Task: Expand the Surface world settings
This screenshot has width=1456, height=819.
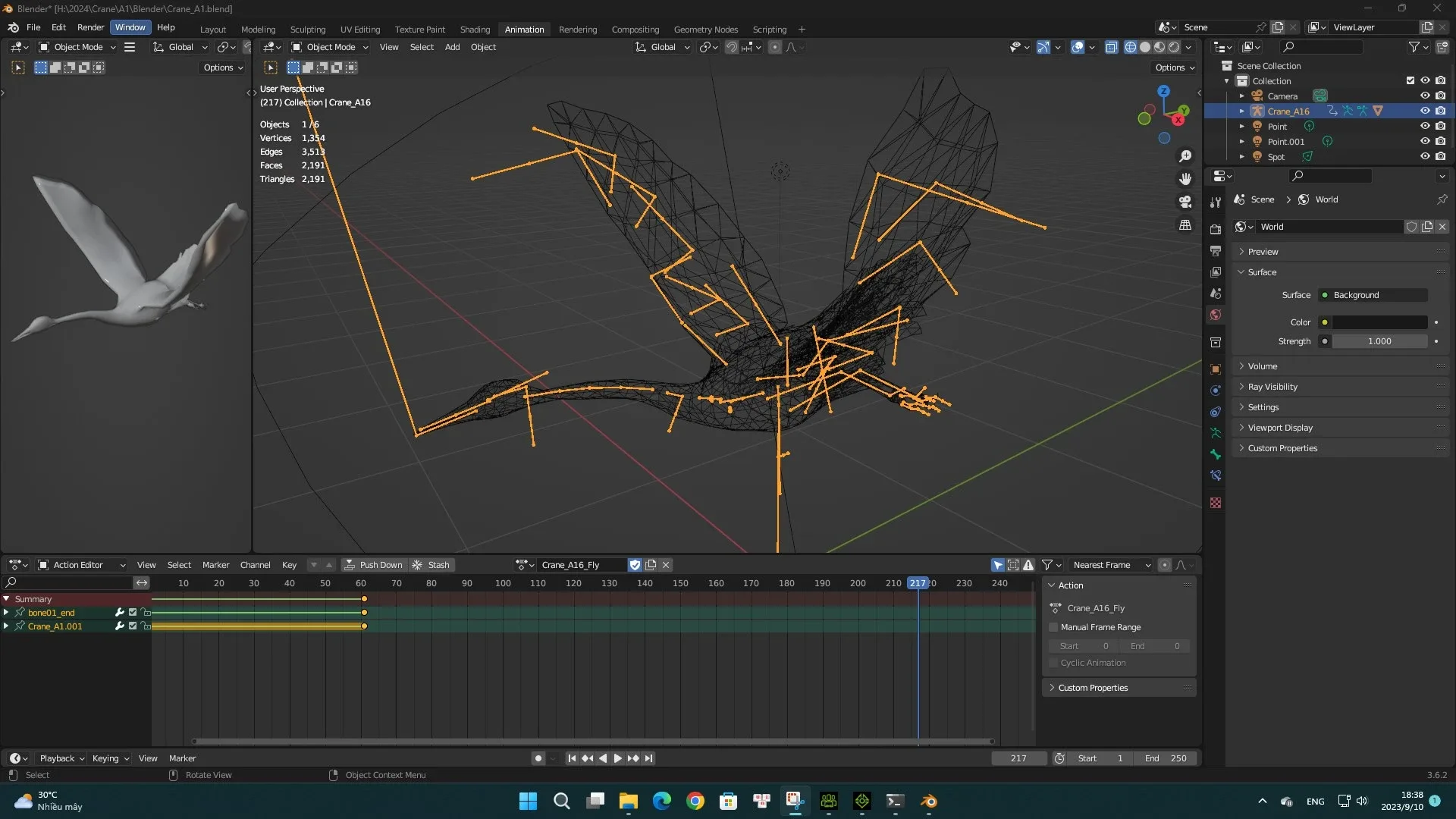Action: point(1262,272)
